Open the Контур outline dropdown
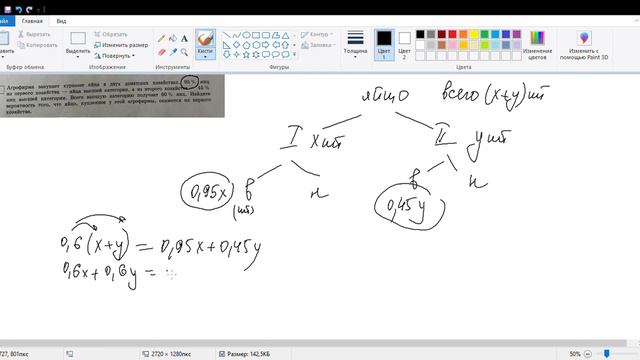640x360 pixels. click(317, 35)
